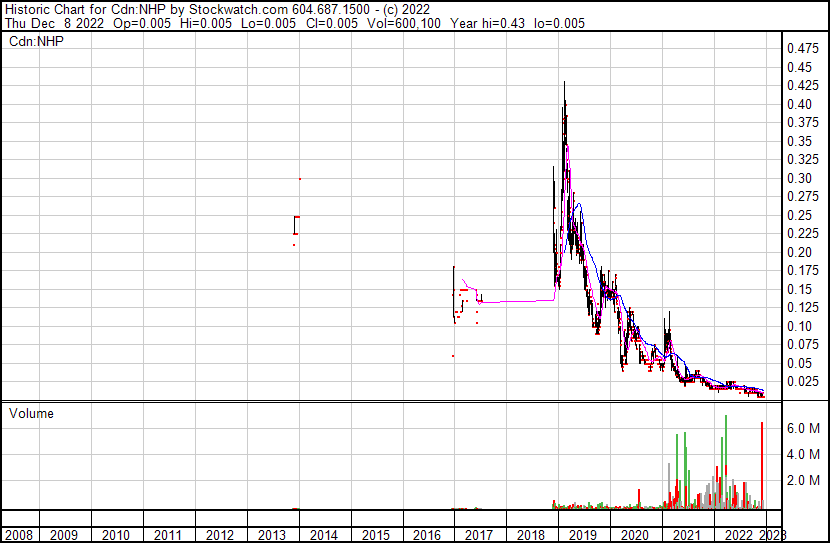Click the Cdn:NHP symbol label inside chart
This screenshot has height=543, width=830.
(35, 41)
